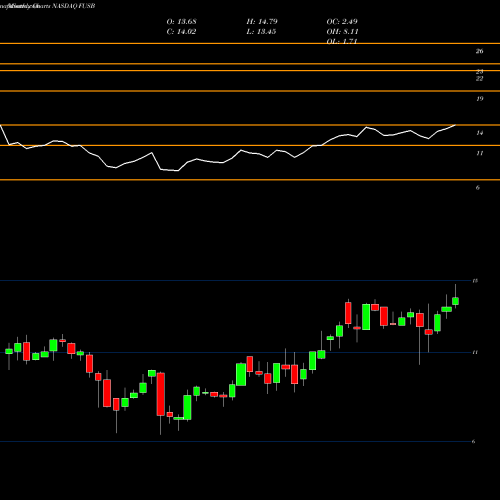Click the low value L: 13.45

(x=261, y=32)
